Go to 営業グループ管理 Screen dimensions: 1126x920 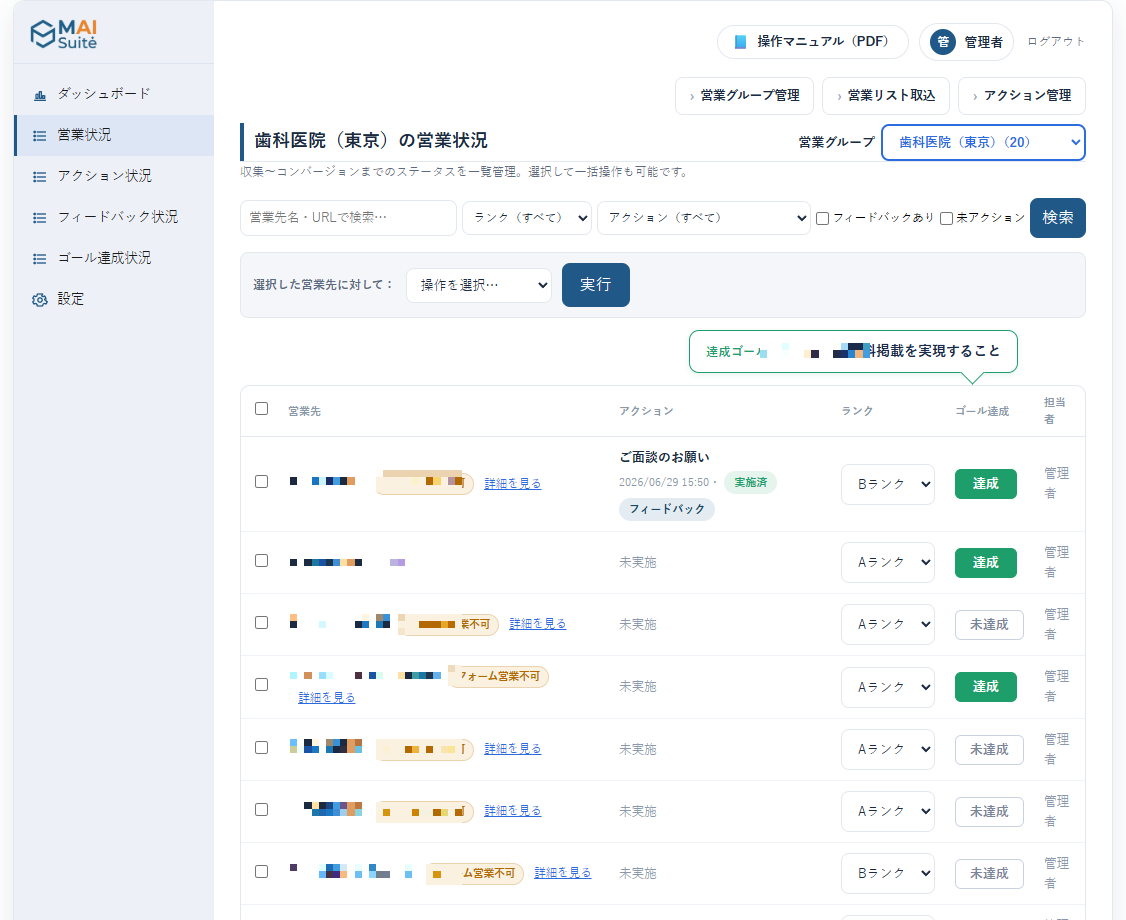[x=744, y=96]
